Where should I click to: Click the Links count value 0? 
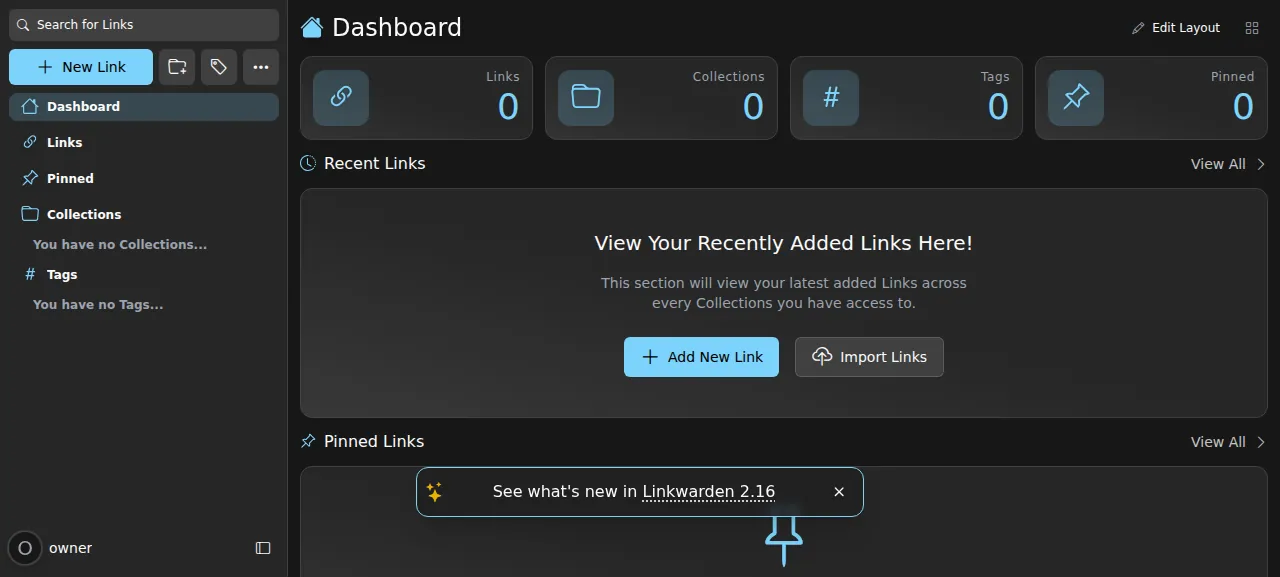coord(508,107)
